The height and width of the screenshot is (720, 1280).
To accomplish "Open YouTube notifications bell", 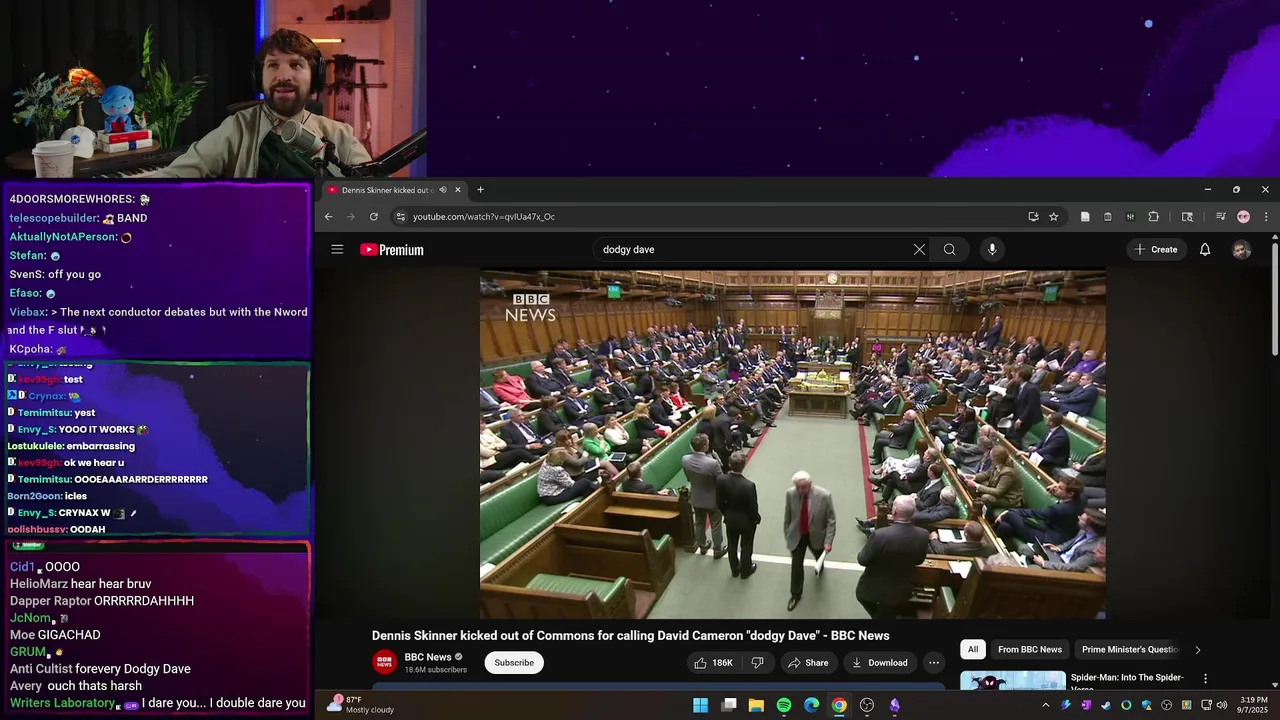I will [x=1205, y=250].
